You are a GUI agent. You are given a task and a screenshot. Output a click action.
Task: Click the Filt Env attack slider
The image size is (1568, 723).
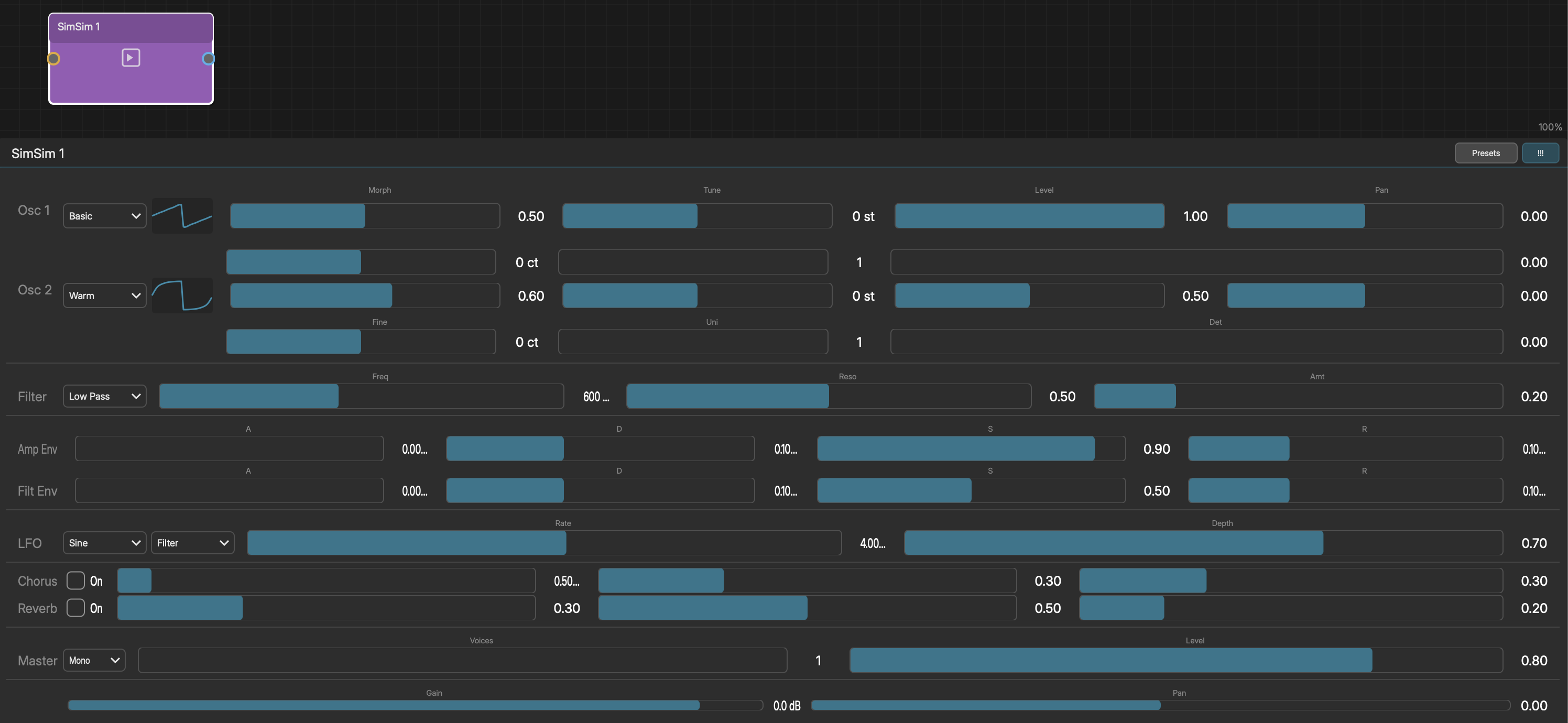[x=230, y=490]
